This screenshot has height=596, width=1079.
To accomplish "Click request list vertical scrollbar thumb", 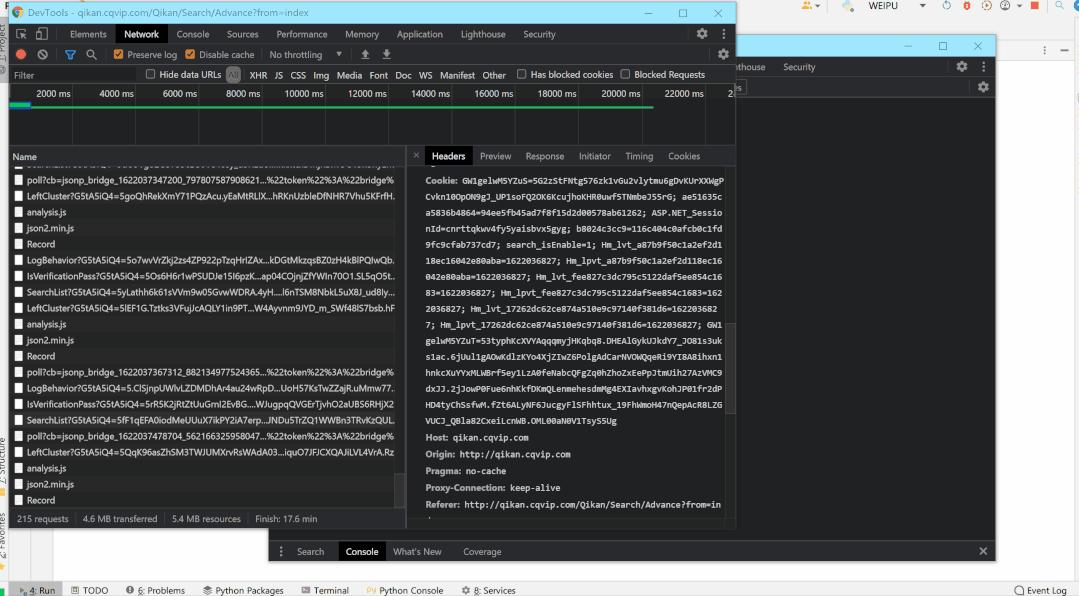I will click(x=400, y=490).
